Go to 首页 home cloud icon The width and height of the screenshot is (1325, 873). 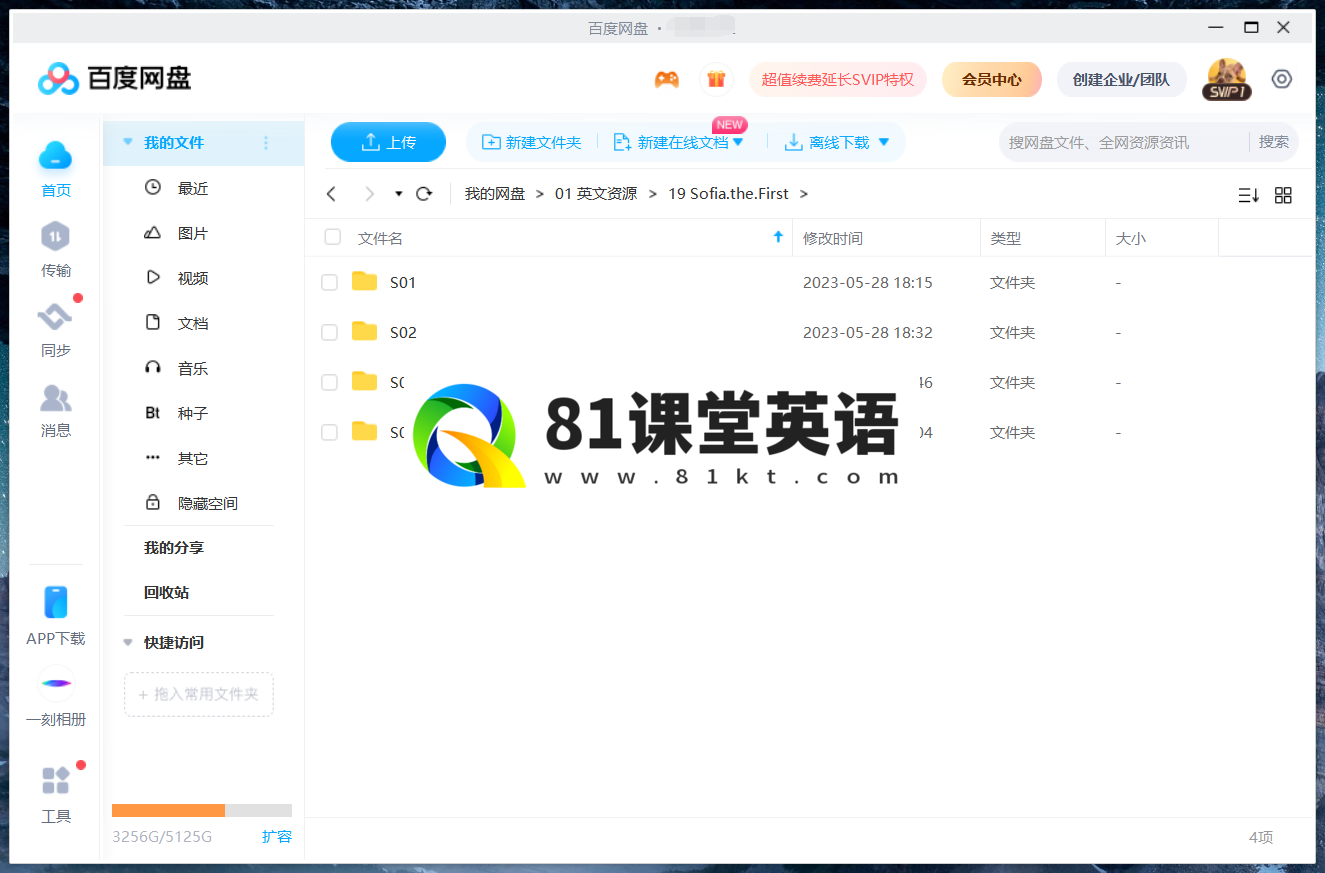[56, 155]
